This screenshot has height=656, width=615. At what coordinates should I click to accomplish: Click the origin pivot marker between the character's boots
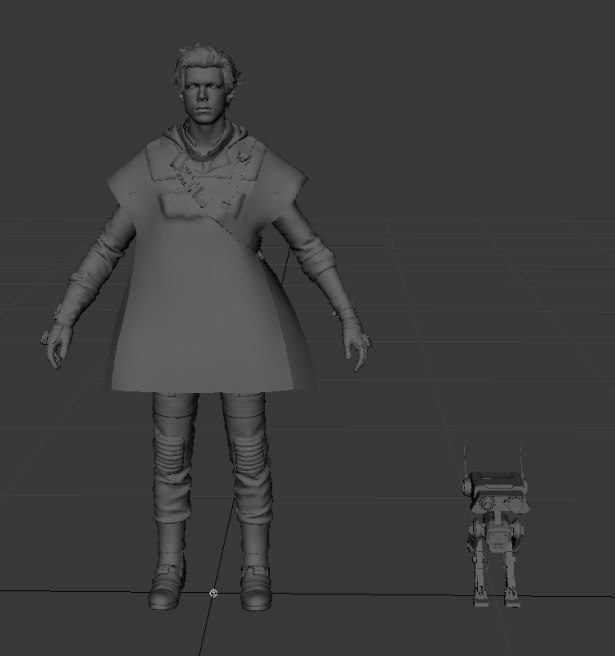[213, 593]
